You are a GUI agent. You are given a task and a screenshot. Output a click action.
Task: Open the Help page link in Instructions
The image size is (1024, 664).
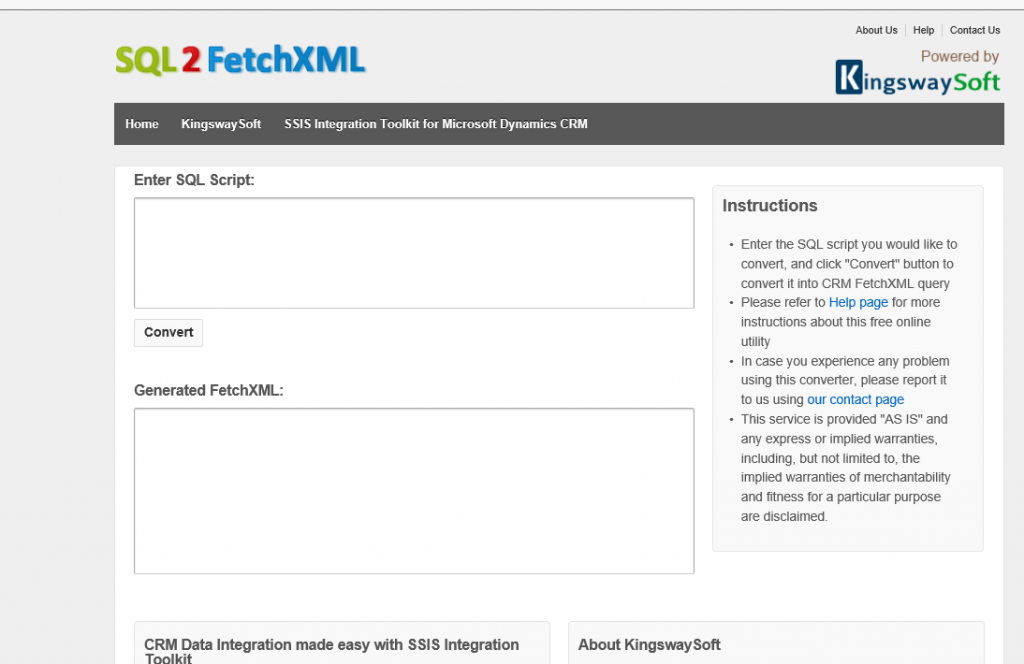(x=858, y=302)
